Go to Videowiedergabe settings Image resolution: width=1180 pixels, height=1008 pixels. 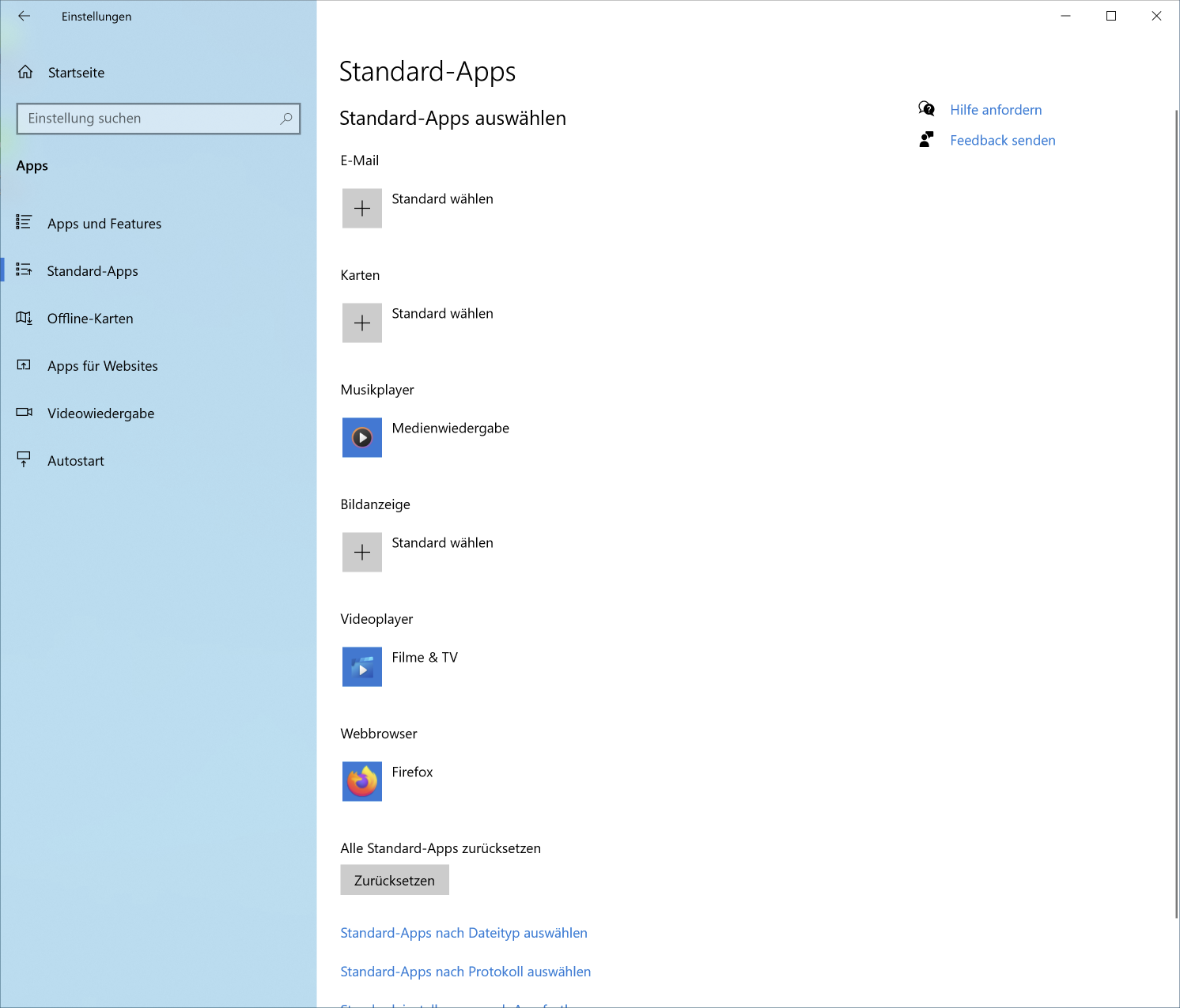pyautogui.click(x=158, y=413)
